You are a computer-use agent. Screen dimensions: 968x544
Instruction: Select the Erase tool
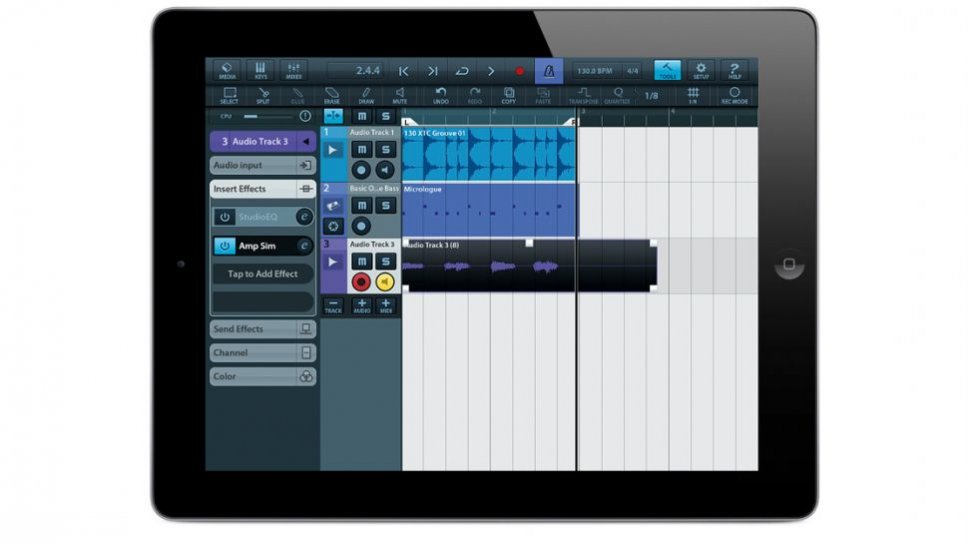(x=332, y=96)
